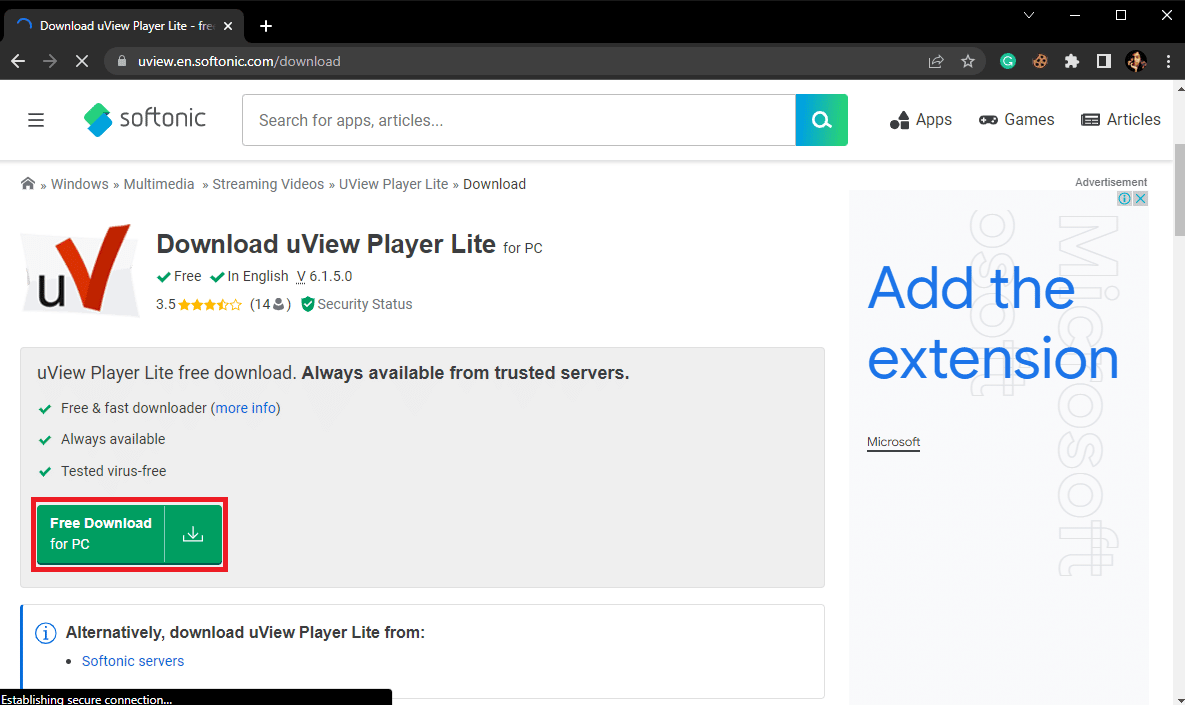Click the green Security Status shield

tap(307, 304)
